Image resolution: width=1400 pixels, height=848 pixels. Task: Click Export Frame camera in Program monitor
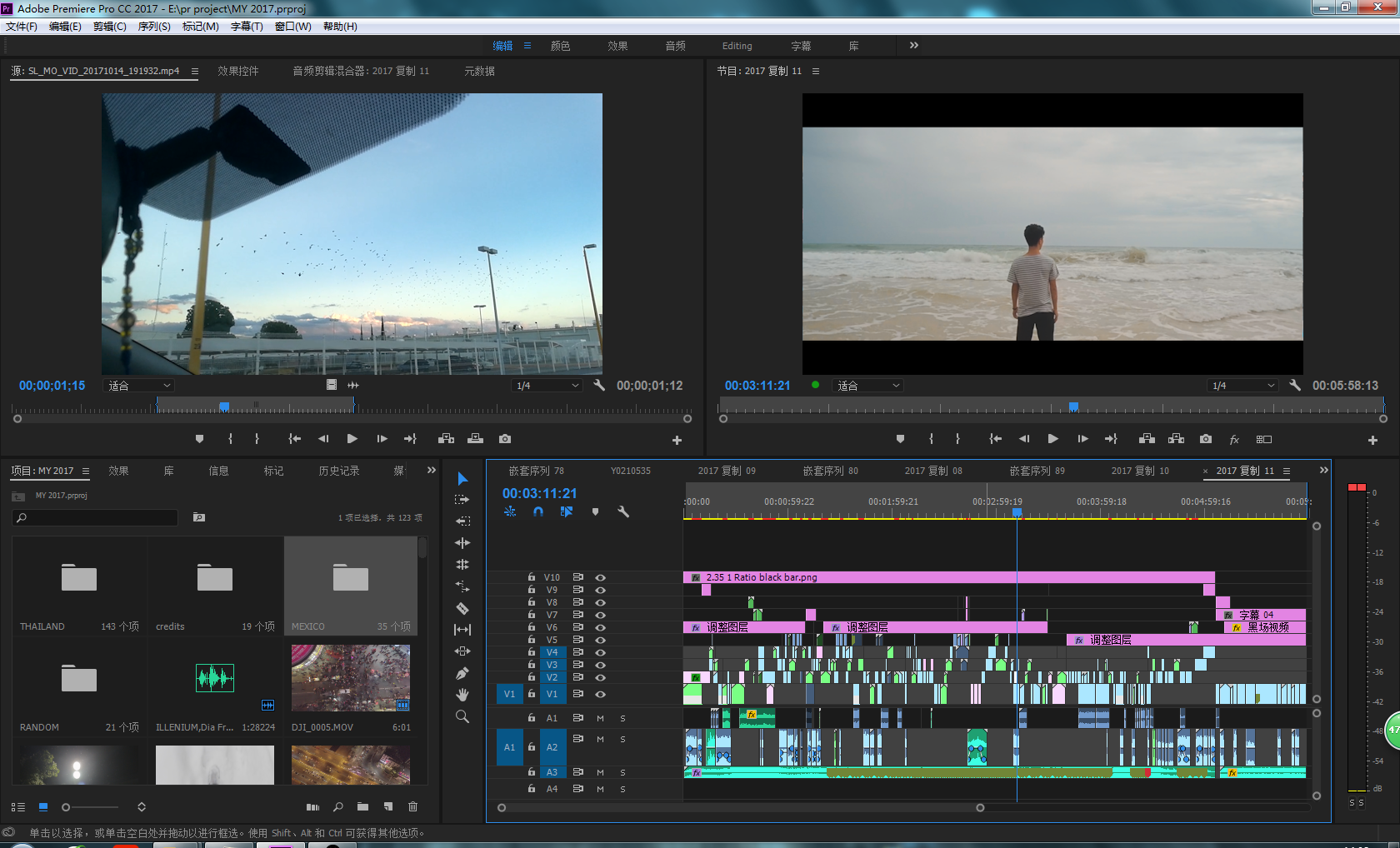[1206, 439]
